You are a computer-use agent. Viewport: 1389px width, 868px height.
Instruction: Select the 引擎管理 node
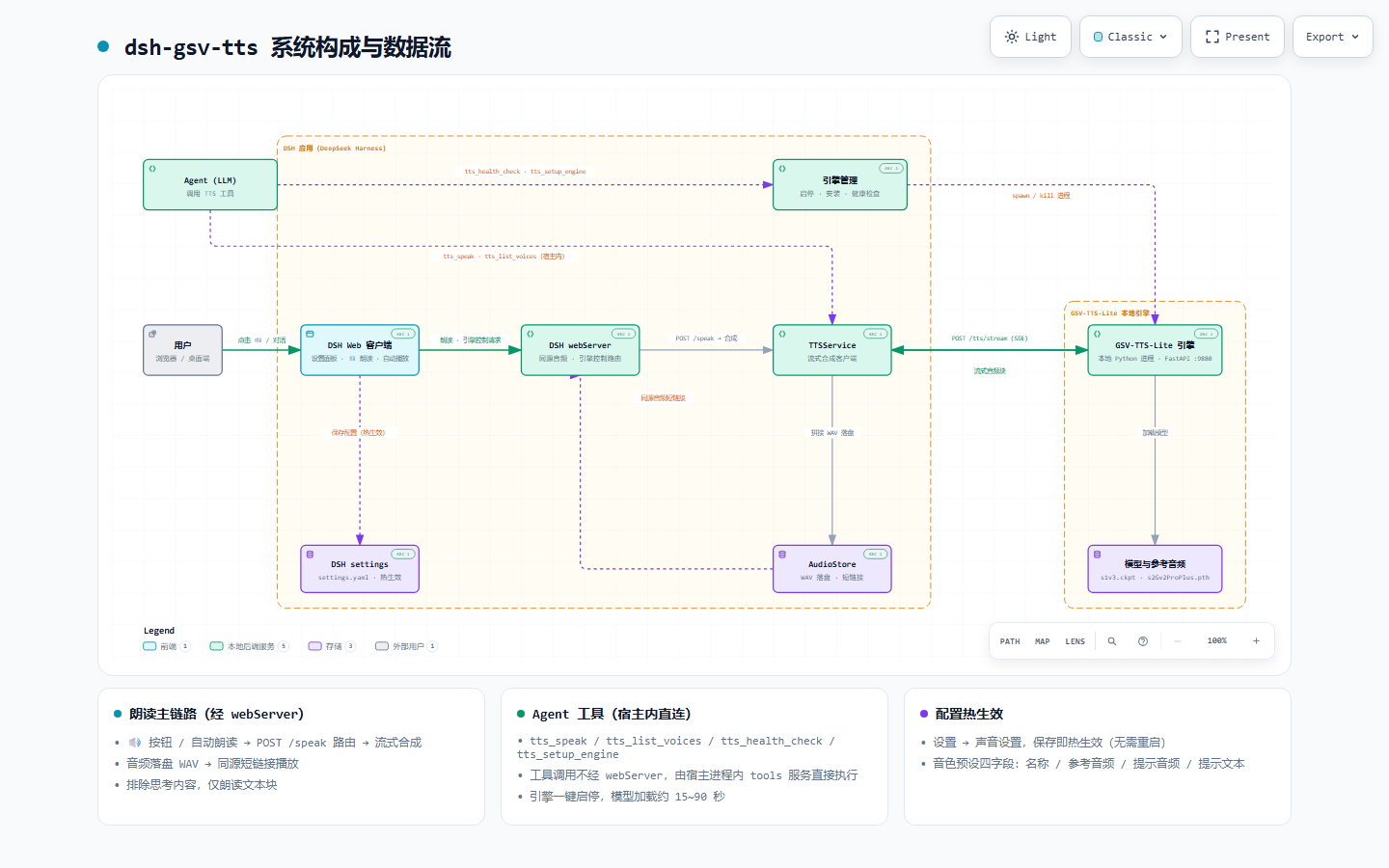pyautogui.click(x=840, y=185)
